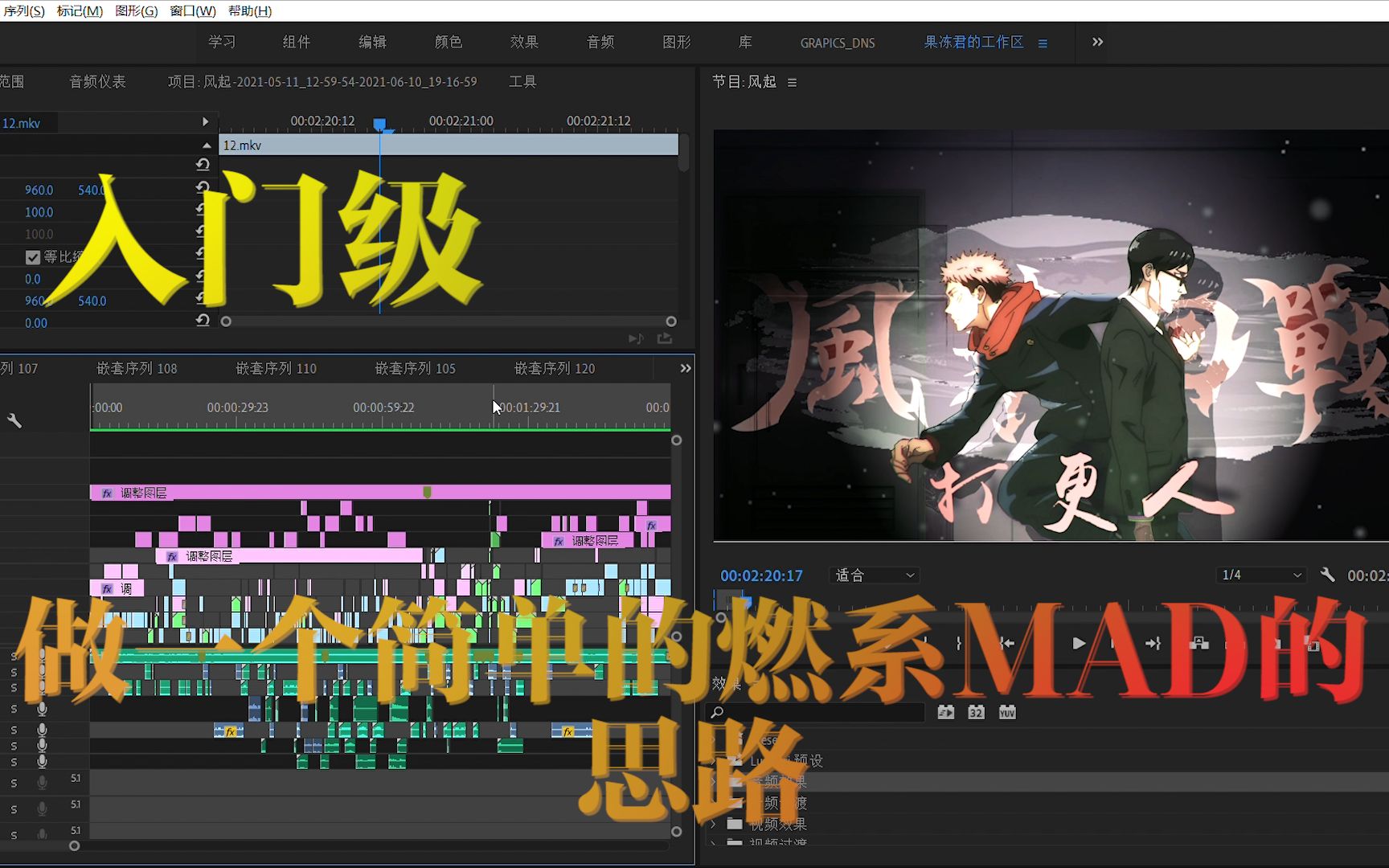Open the 项目: 风起 project panel tab
Screen dimensions: 1389x868
(322, 81)
